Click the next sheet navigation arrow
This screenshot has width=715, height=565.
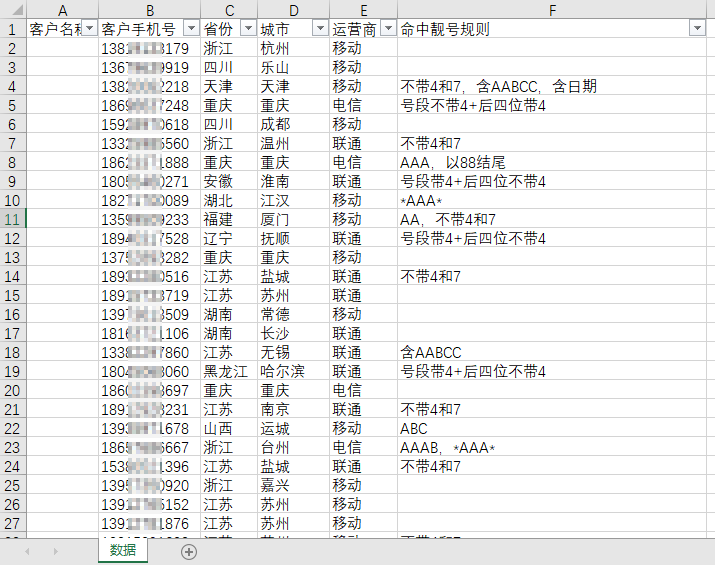[x=55, y=551]
